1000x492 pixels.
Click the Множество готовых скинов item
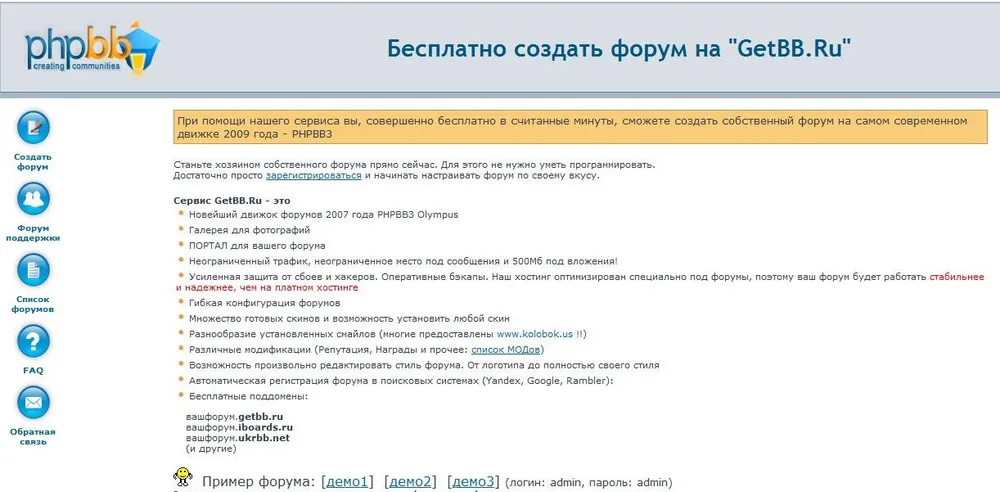click(x=349, y=318)
